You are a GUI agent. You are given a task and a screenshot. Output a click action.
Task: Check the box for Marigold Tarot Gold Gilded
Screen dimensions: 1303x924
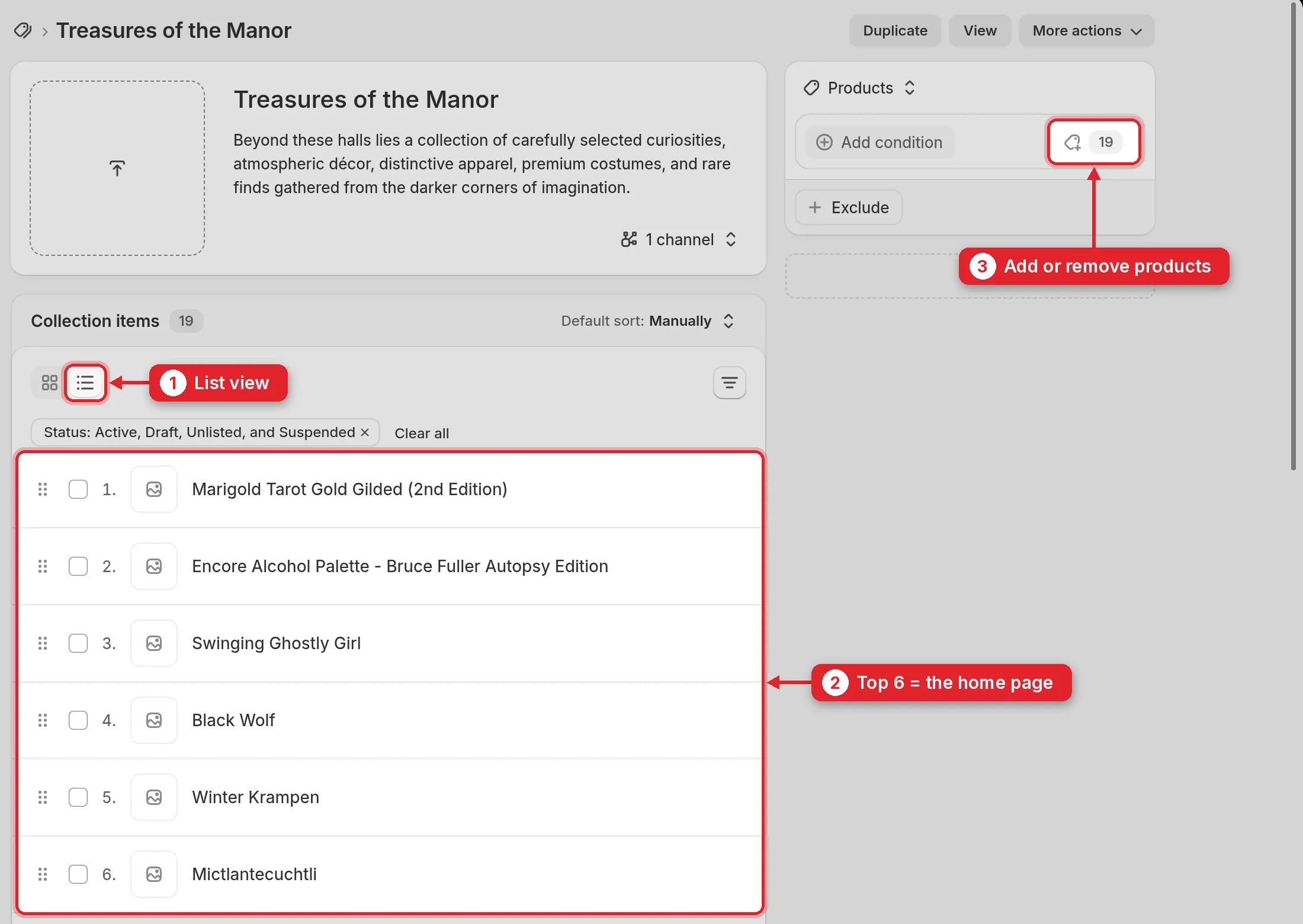pyautogui.click(x=78, y=489)
